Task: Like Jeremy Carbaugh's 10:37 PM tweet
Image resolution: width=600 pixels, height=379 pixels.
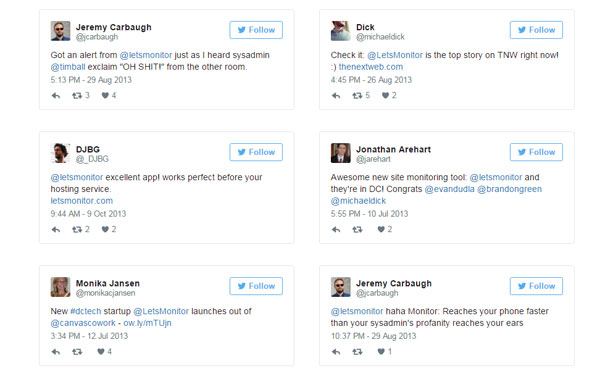Action: [381, 351]
